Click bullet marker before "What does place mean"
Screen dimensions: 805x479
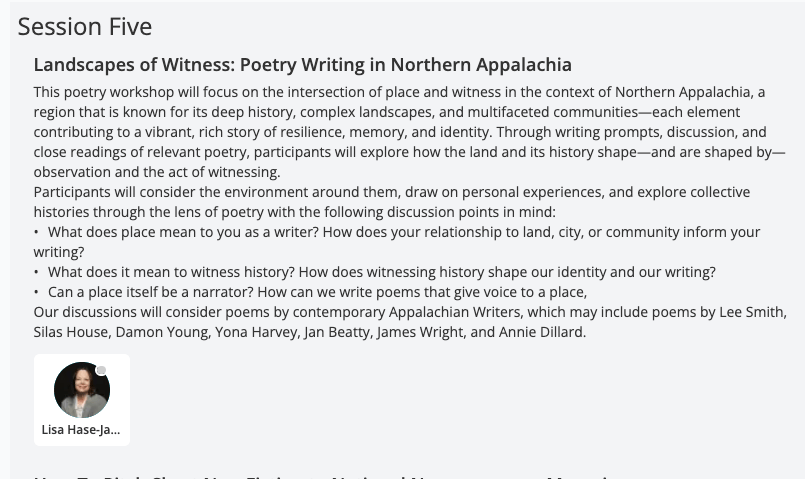coord(37,232)
